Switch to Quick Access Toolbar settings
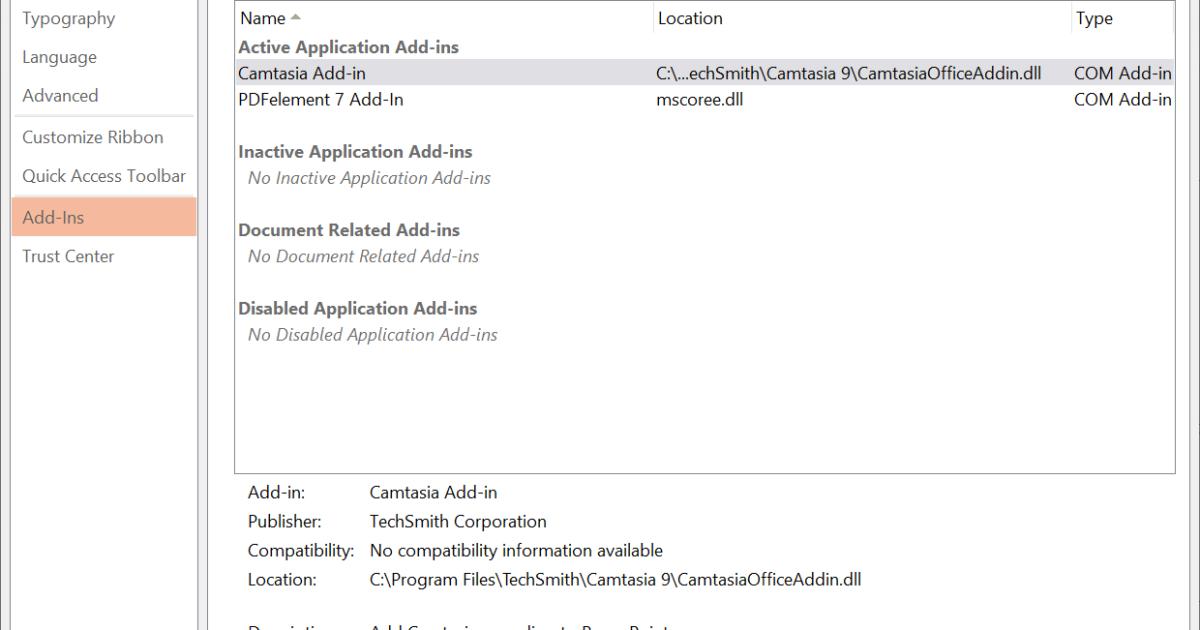 [x=104, y=176]
